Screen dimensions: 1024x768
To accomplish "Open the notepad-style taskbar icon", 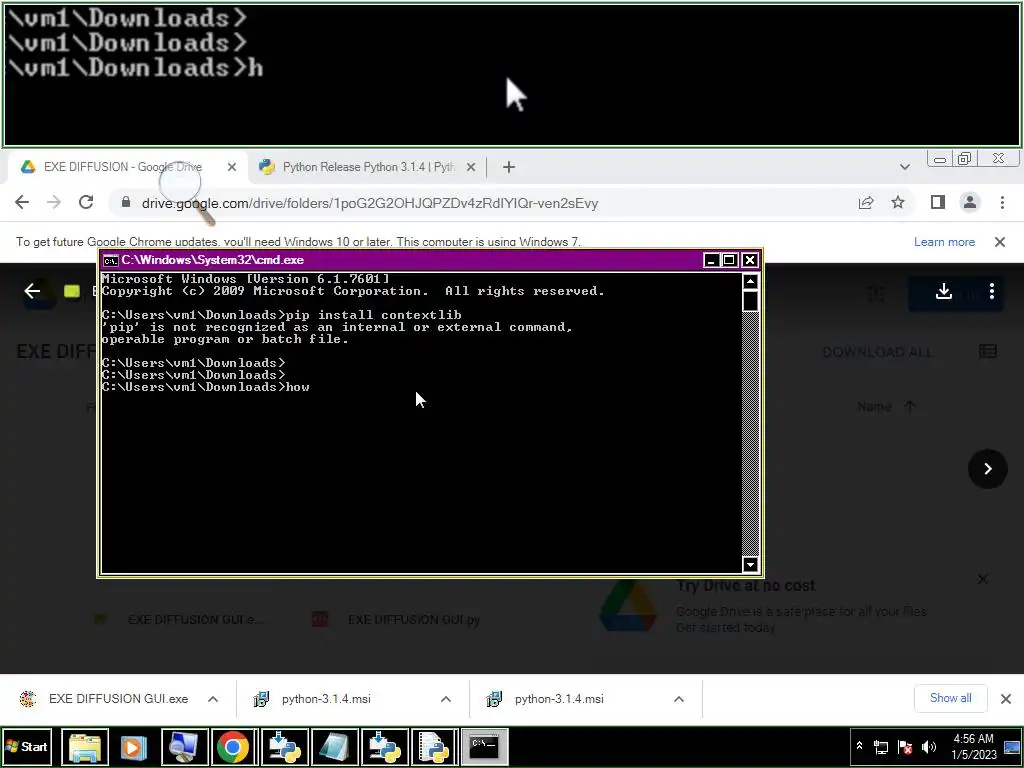I will [334, 747].
